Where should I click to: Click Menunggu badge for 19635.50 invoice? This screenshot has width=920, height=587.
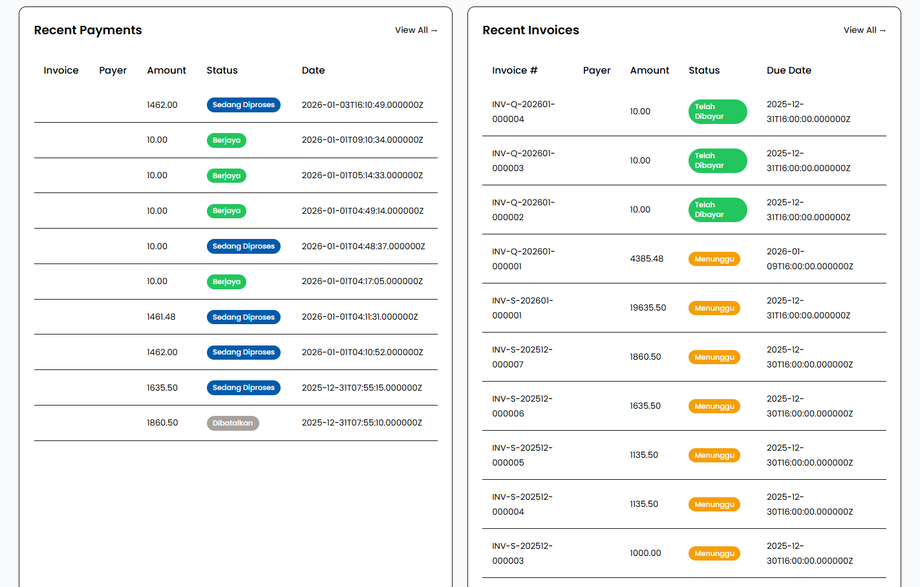[x=714, y=308]
